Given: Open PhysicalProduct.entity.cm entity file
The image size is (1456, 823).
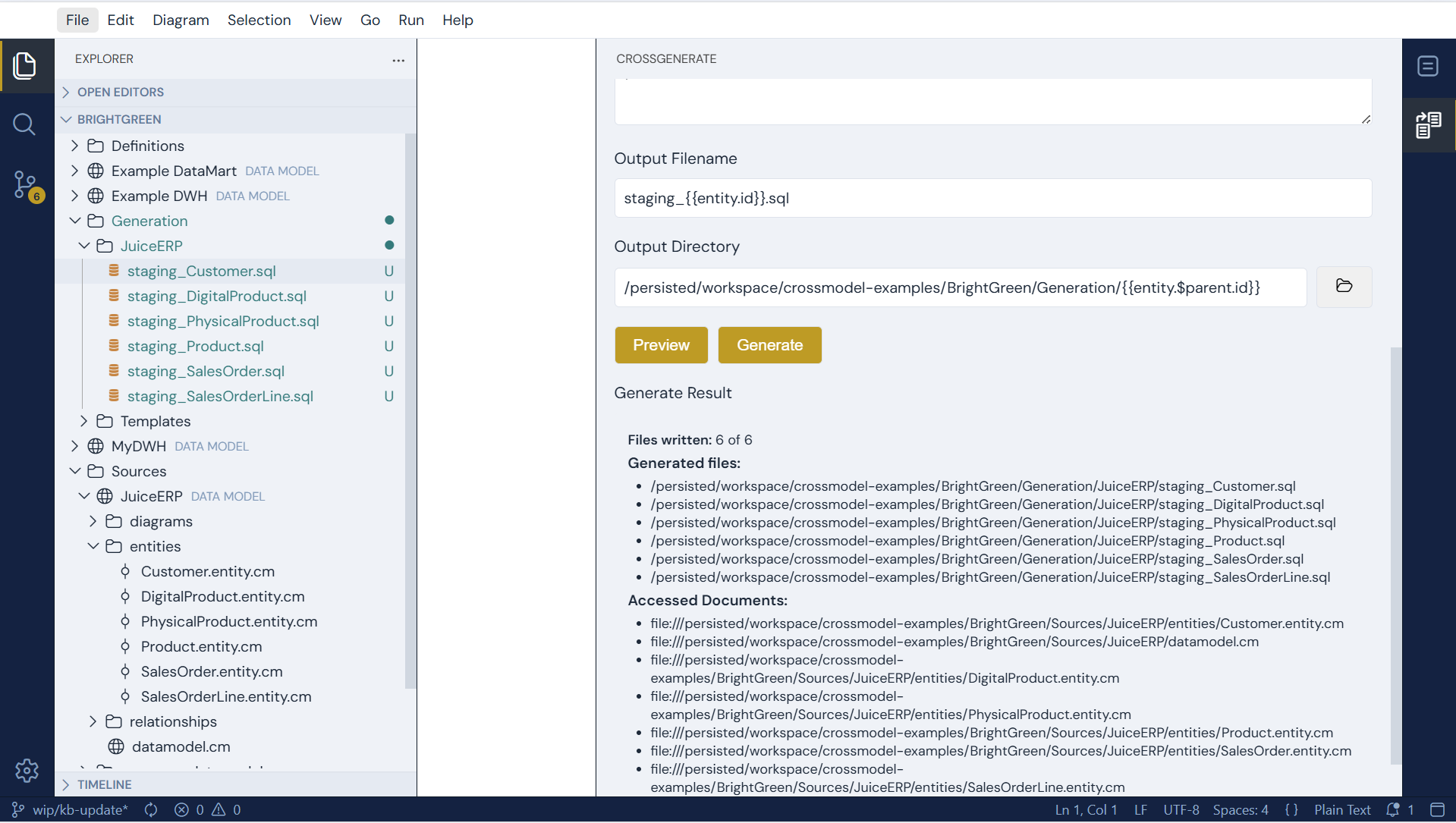Looking at the screenshot, I should tap(228, 621).
